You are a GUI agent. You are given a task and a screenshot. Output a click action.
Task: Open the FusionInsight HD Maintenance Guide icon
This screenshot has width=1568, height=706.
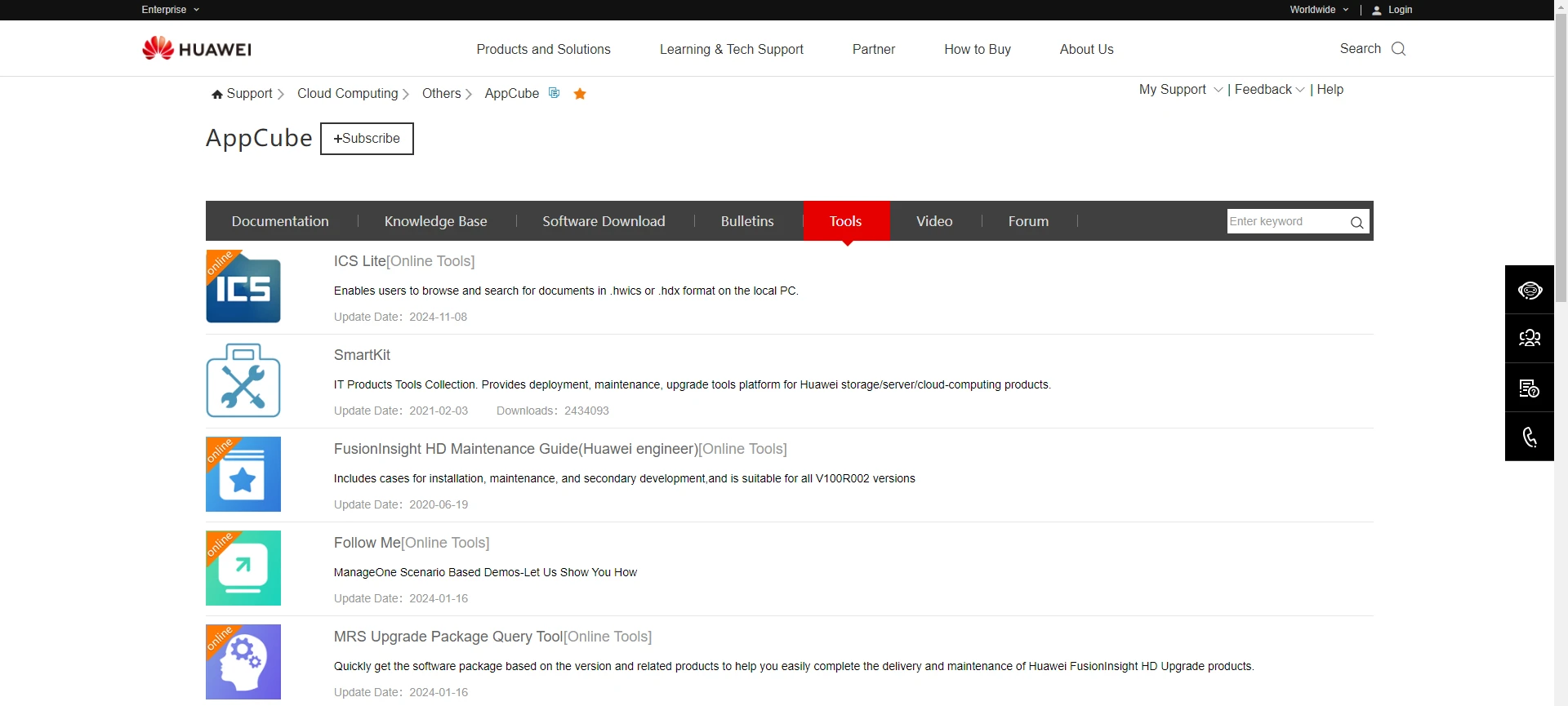click(243, 474)
